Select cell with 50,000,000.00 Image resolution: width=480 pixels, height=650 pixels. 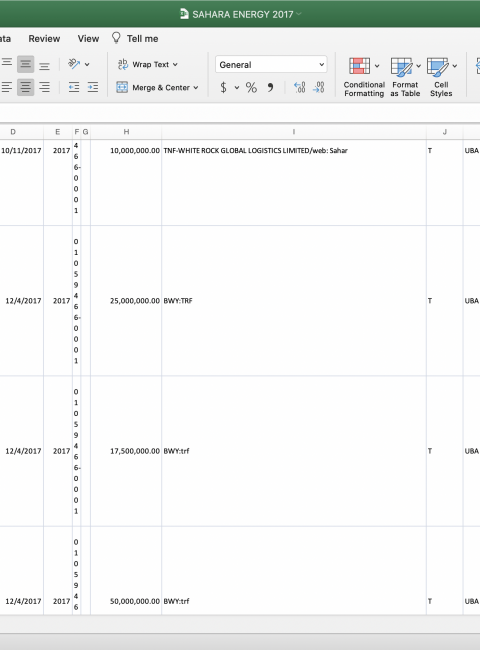(126, 570)
